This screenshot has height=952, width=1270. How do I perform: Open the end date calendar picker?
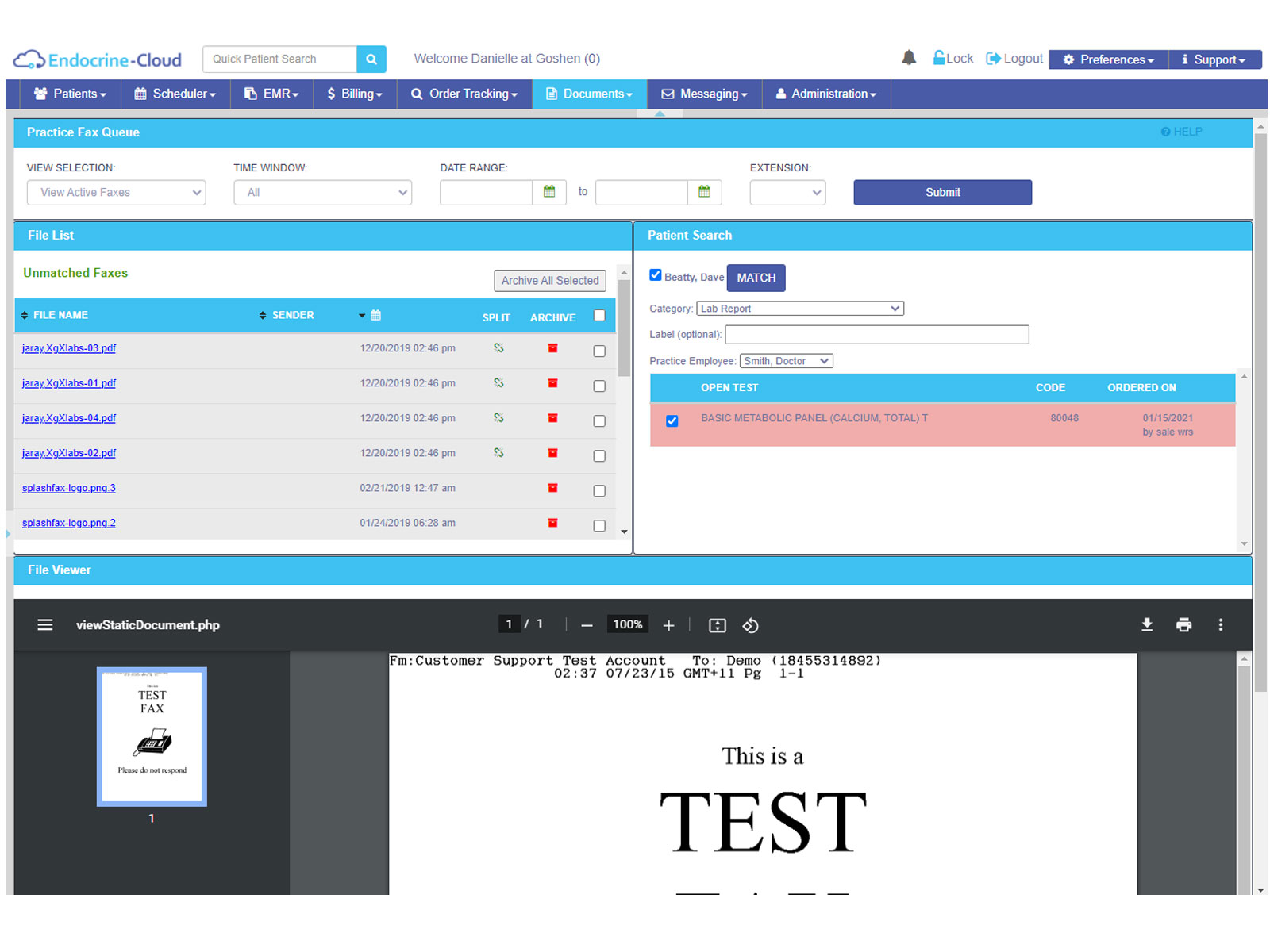(x=705, y=192)
